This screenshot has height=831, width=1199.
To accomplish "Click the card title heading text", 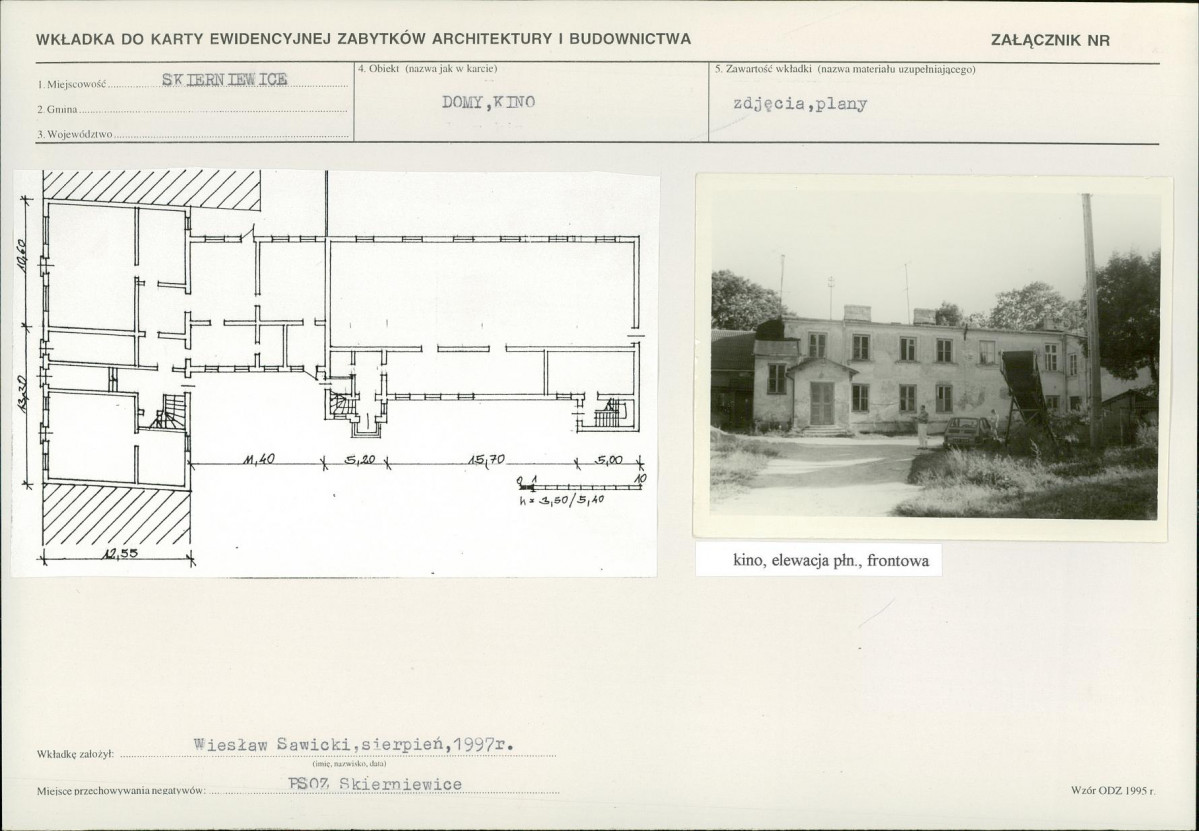I will [363, 39].
